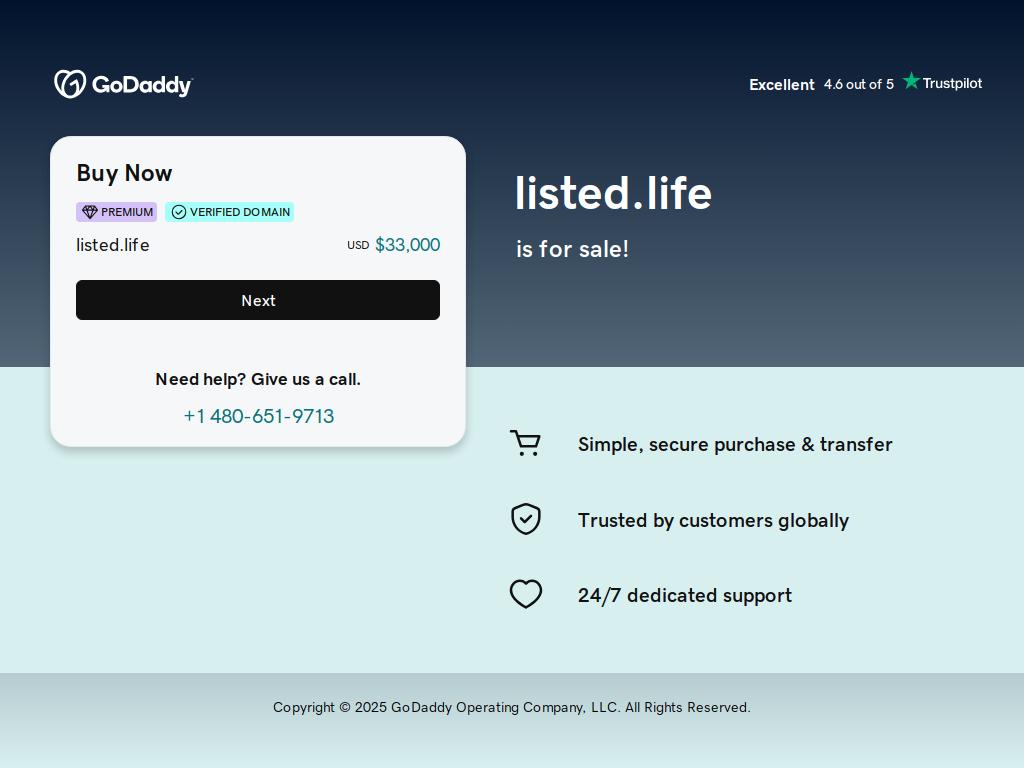1024x768 pixels.
Task: Click the shopping cart icon
Action: (525, 443)
